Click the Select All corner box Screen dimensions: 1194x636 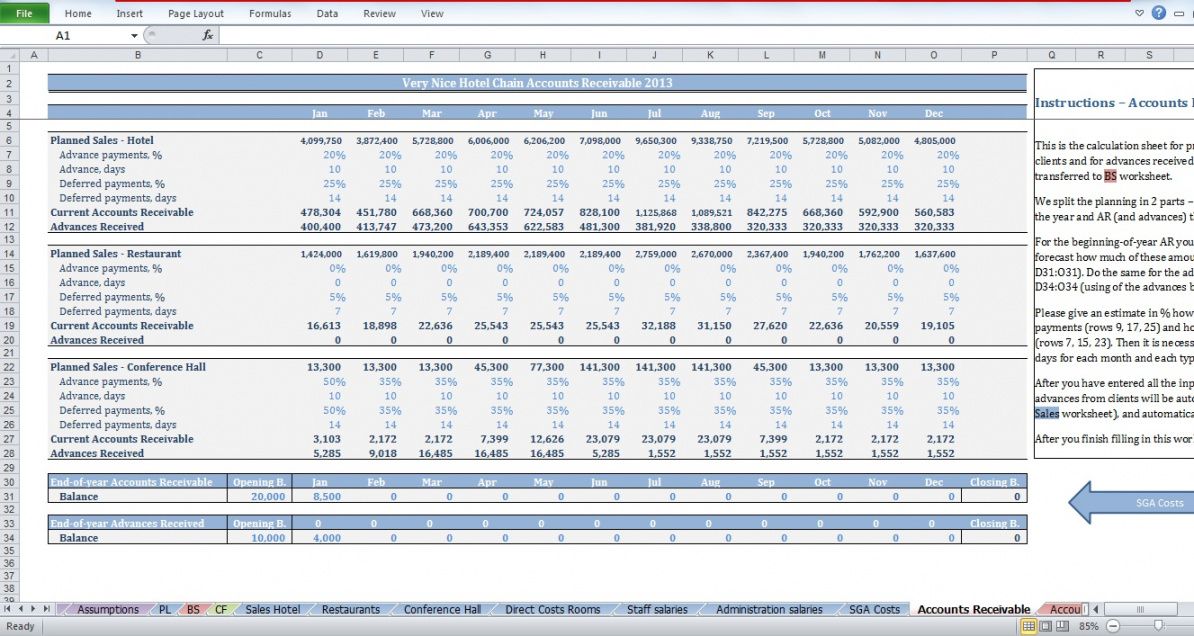[x=10, y=55]
